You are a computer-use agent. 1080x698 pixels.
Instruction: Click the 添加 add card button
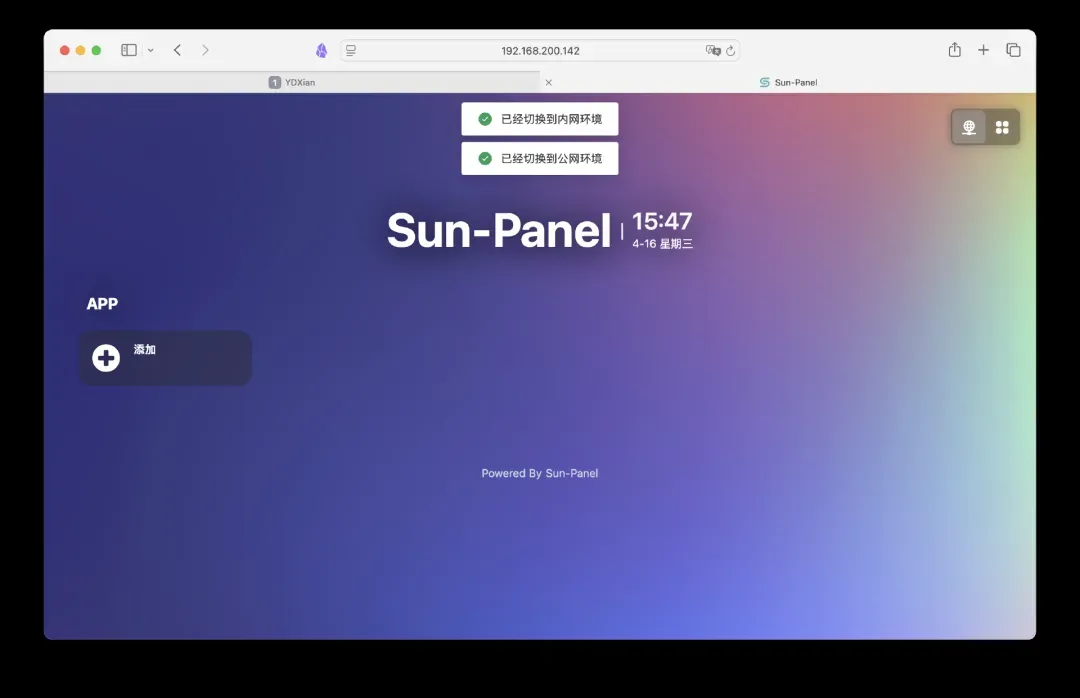click(165, 358)
